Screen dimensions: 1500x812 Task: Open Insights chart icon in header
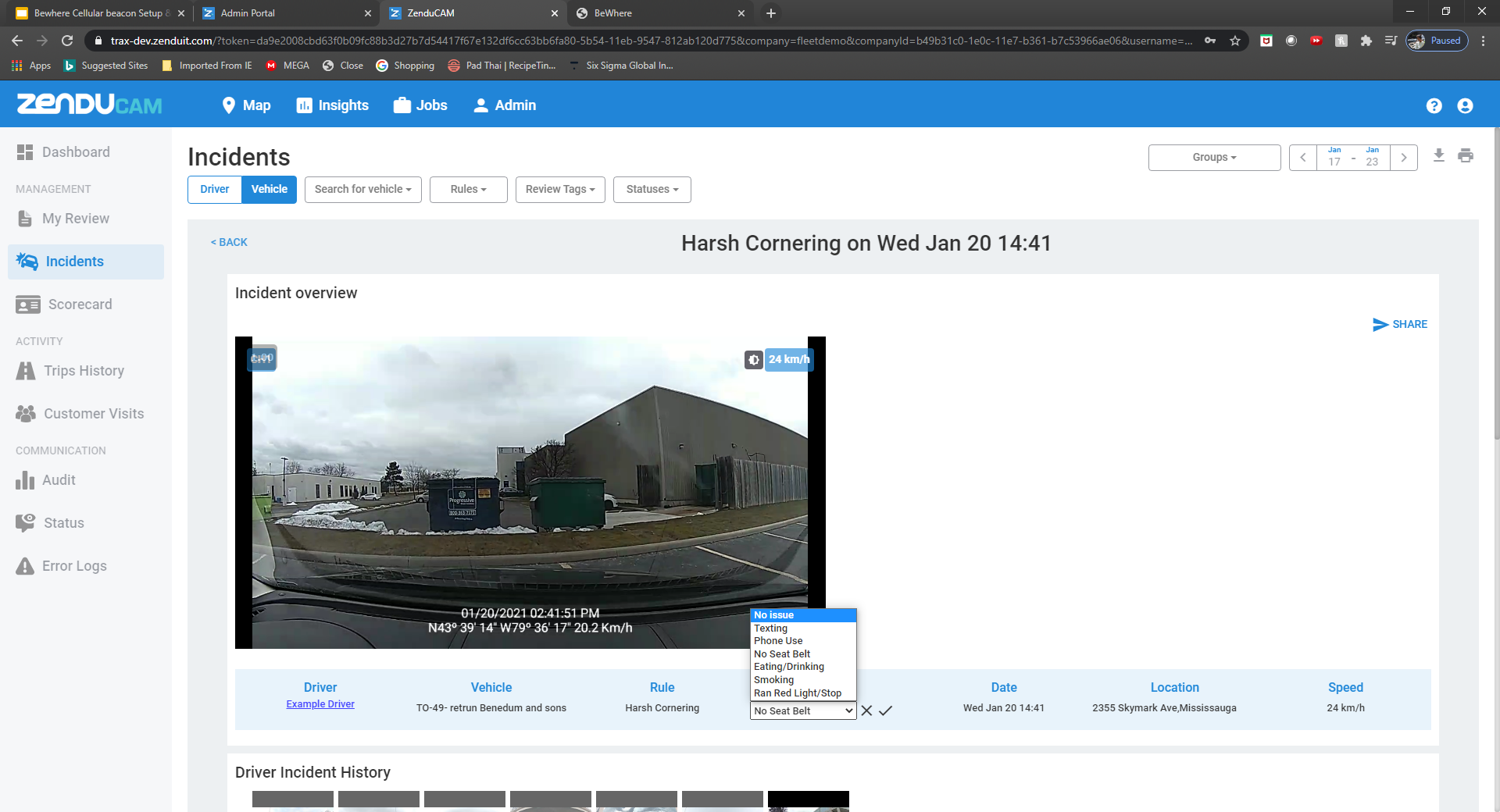pos(304,105)
